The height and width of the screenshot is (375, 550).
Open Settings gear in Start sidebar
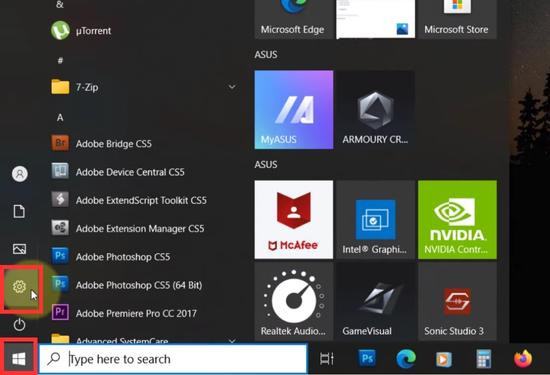coord(19,287)
